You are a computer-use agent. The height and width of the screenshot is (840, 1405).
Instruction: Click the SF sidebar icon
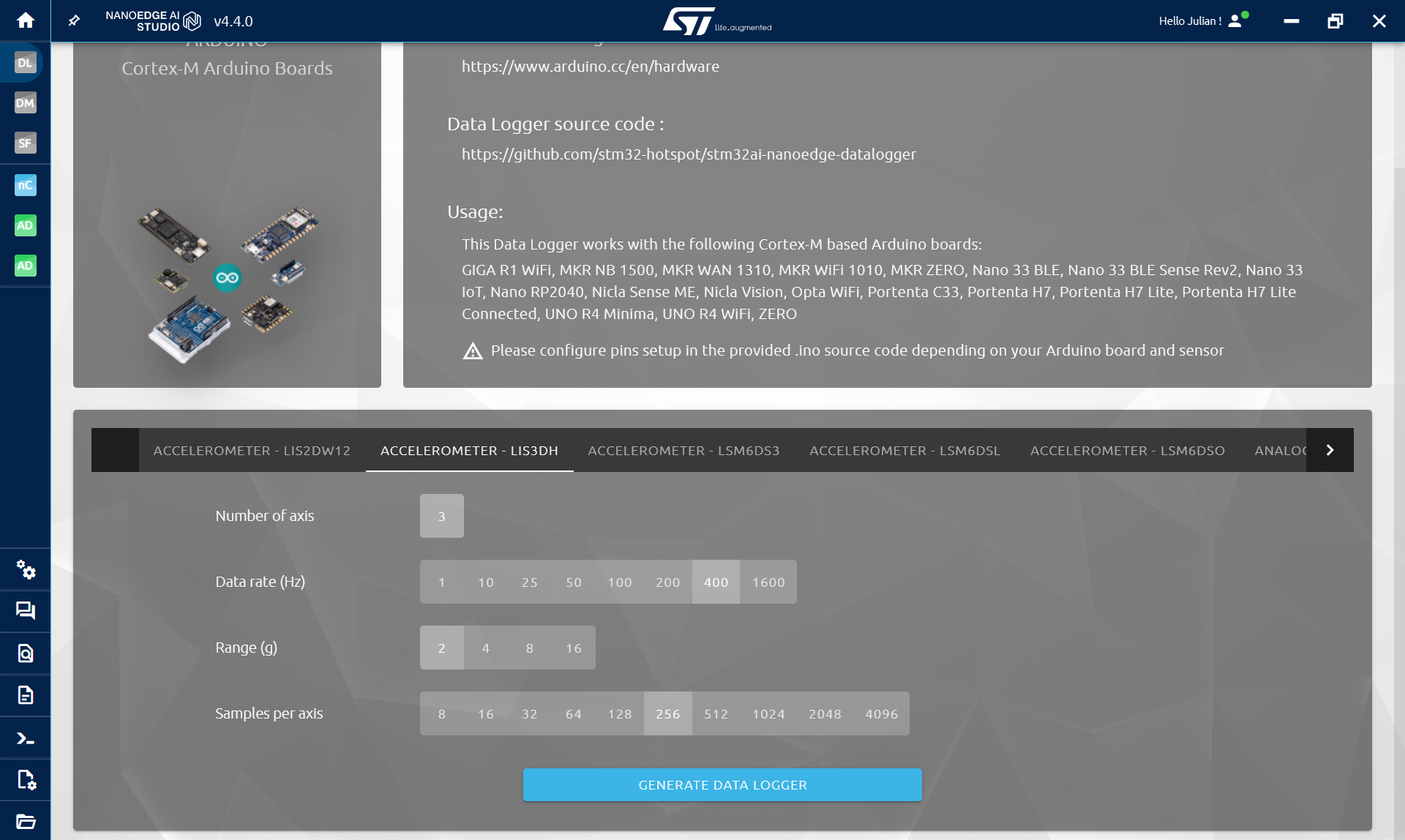point(25,144)
